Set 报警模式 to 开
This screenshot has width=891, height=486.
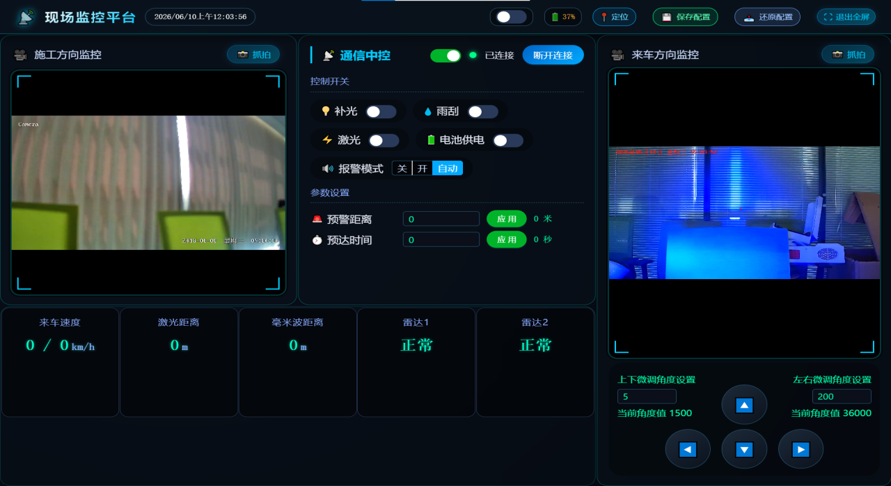(x=422, y=168)
